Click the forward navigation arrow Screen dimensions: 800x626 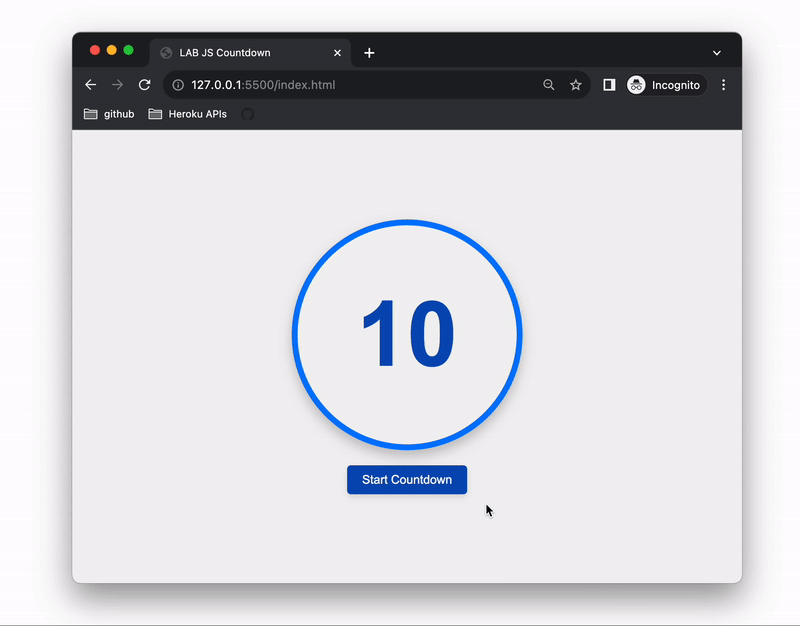(118, 85)
